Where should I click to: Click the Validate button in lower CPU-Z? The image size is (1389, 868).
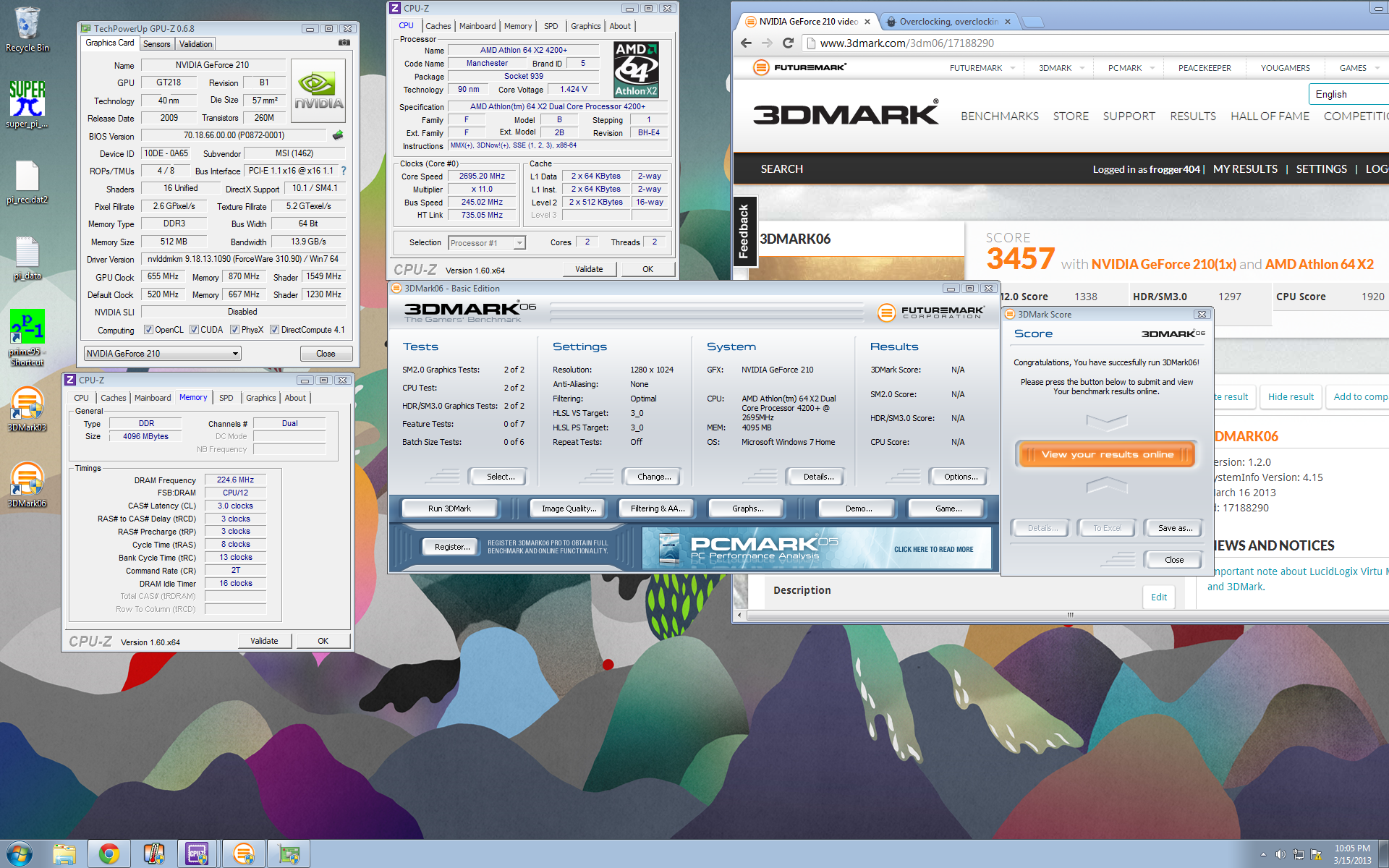point(264,641)
